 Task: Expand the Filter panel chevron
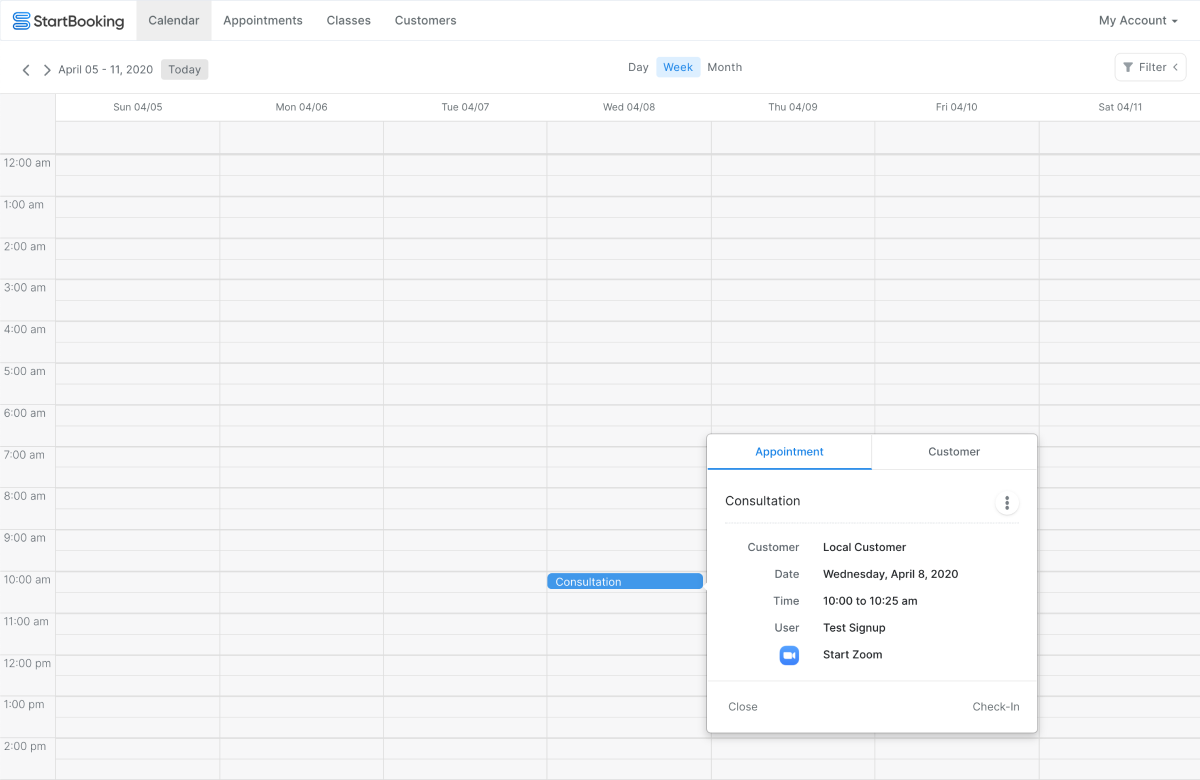coord(1175,67)
